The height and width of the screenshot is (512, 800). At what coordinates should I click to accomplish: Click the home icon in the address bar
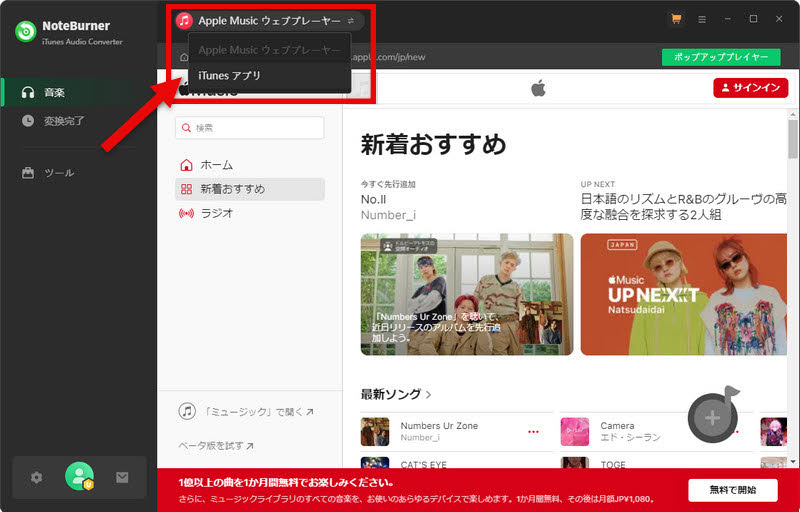(184, 57)
